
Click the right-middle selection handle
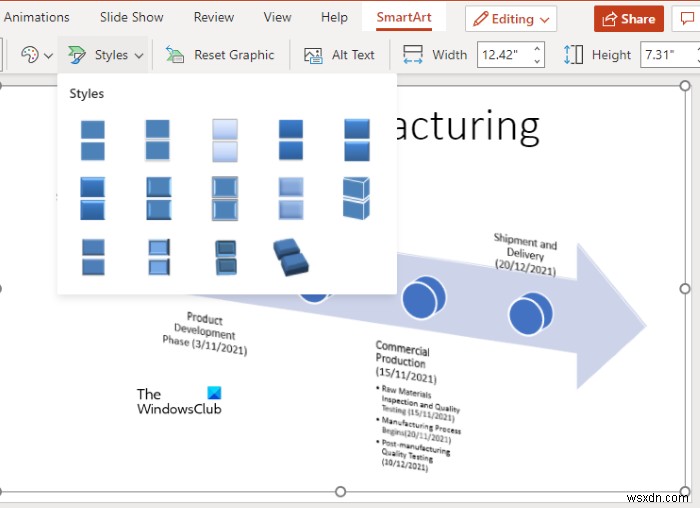coord(685,289)
